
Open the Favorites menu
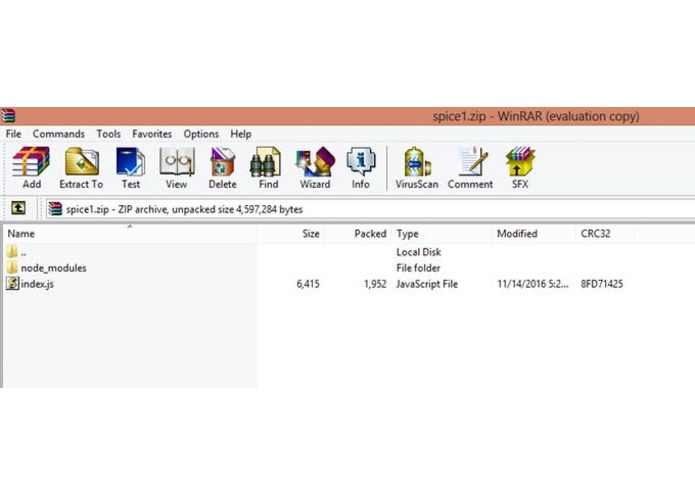pyautogui.click(x=152, y=134)
